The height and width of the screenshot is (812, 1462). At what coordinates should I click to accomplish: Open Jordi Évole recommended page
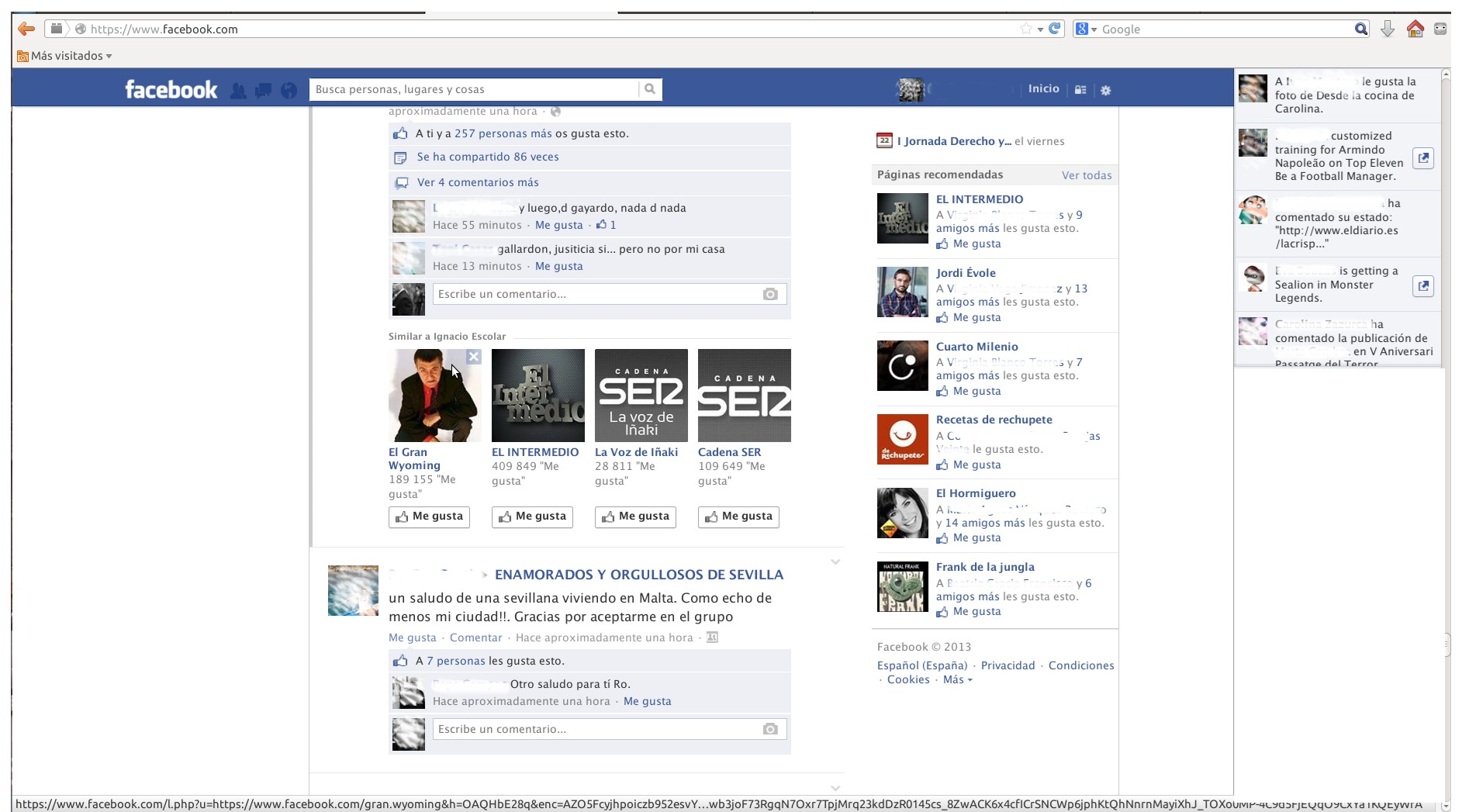(966, 273)
